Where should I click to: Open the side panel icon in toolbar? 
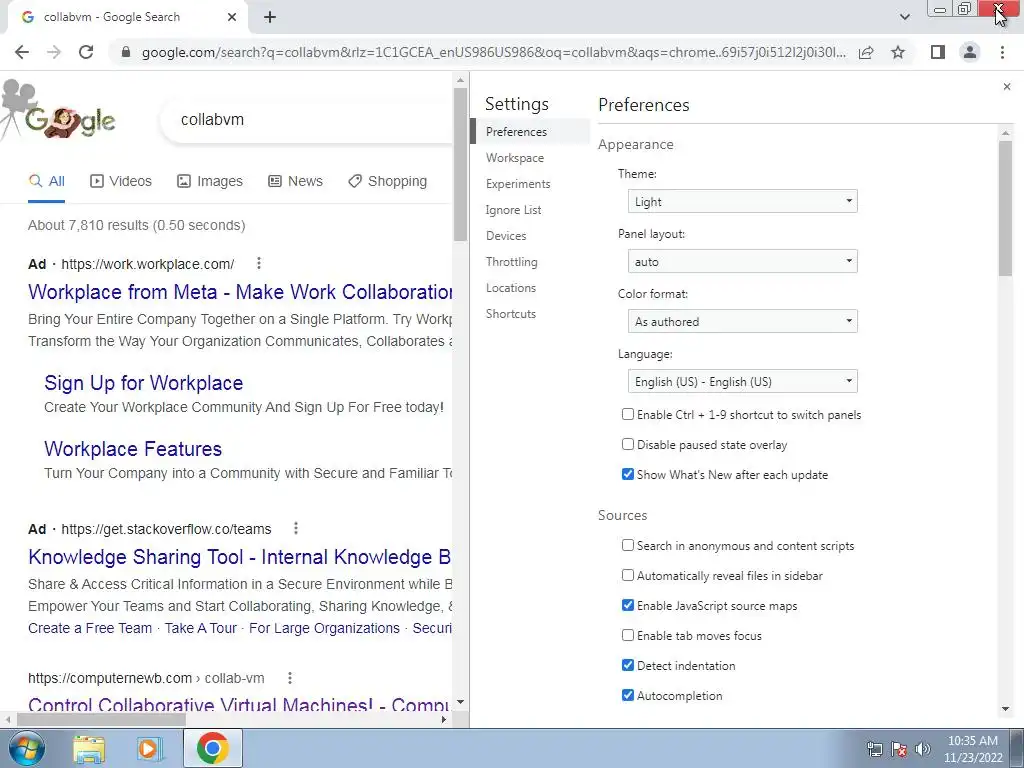[x=938, y=52]
